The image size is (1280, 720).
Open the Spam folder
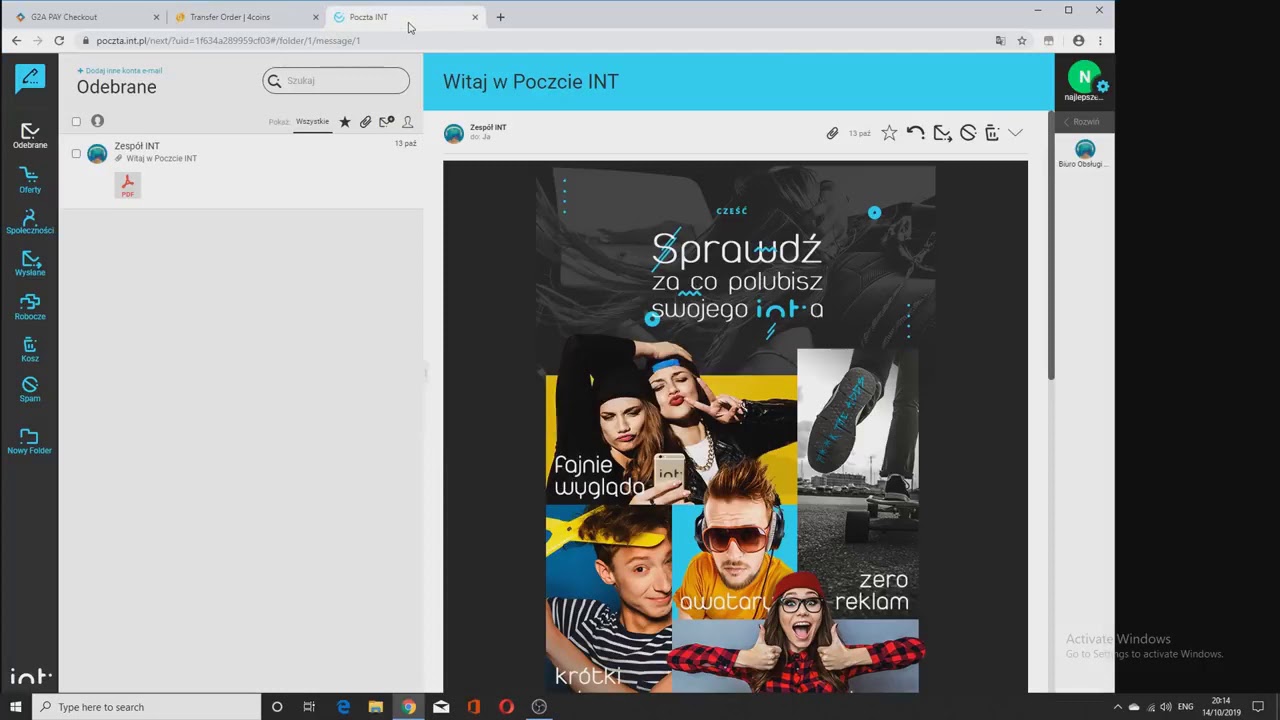pyautogui.click(x=30, y=390)
